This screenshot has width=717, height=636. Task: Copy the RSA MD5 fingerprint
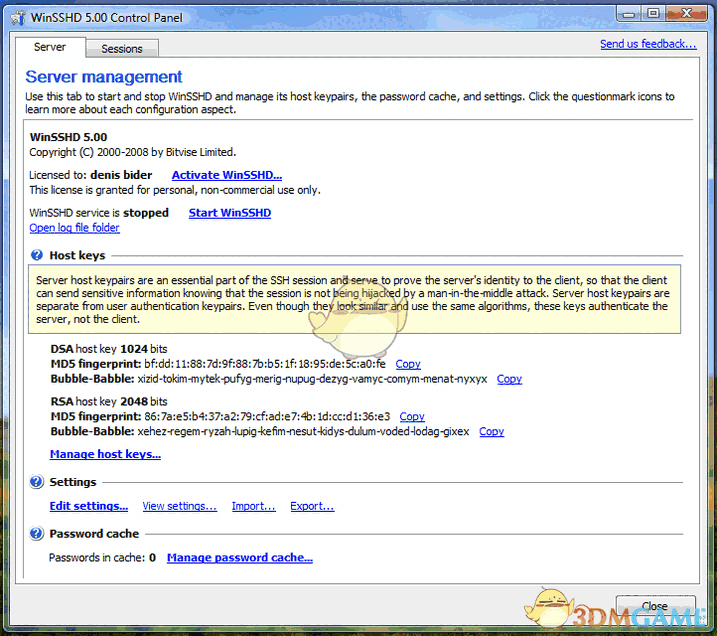412,416
